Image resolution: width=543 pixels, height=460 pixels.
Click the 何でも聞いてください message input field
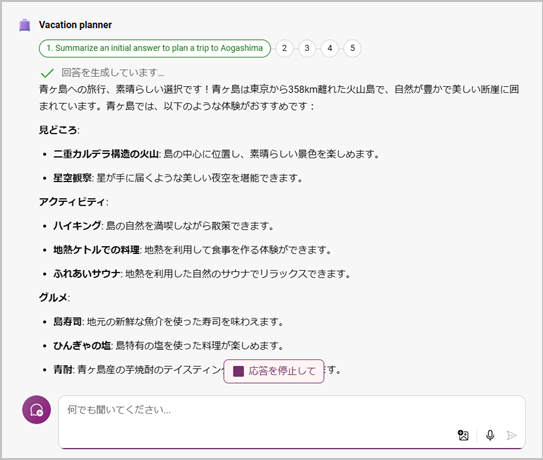[292, 422]
